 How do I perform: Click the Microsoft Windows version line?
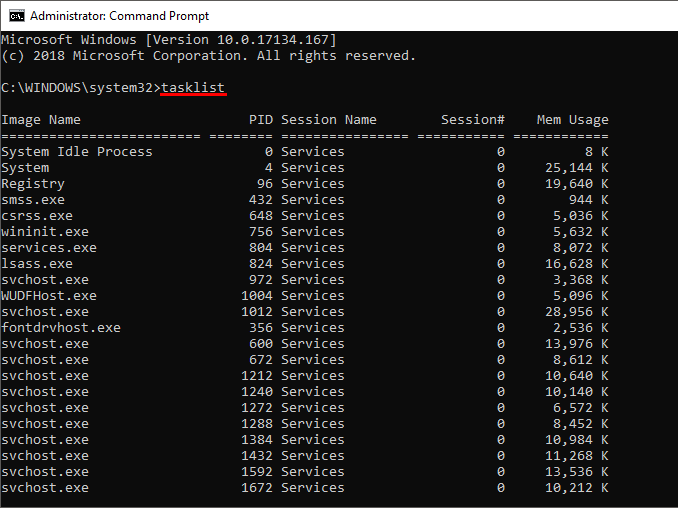(169, 40)
